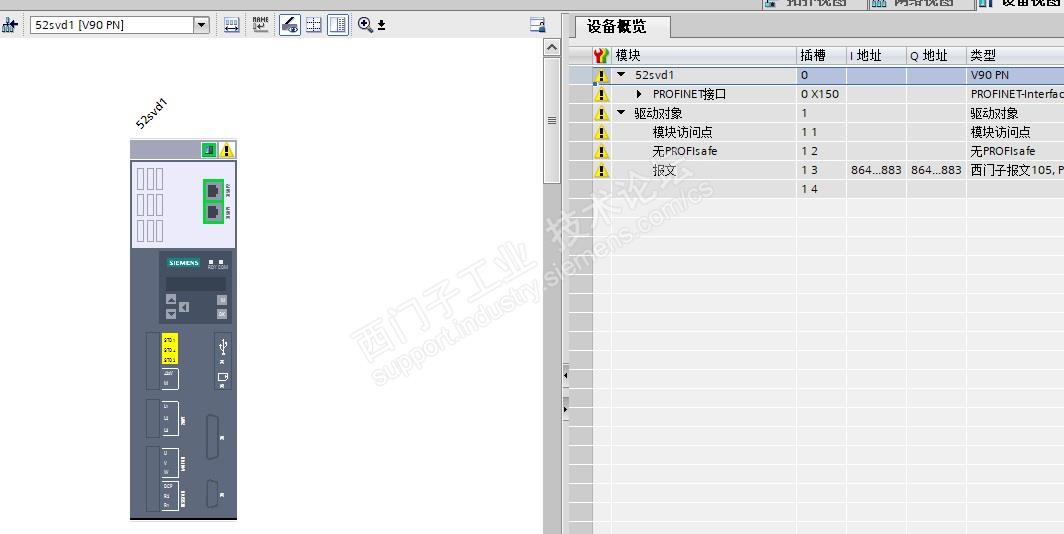Viewport: 1064px width, 534px height.
Task: Click the yellow warning icon on the drive header
Action: [x=227, y=150]
